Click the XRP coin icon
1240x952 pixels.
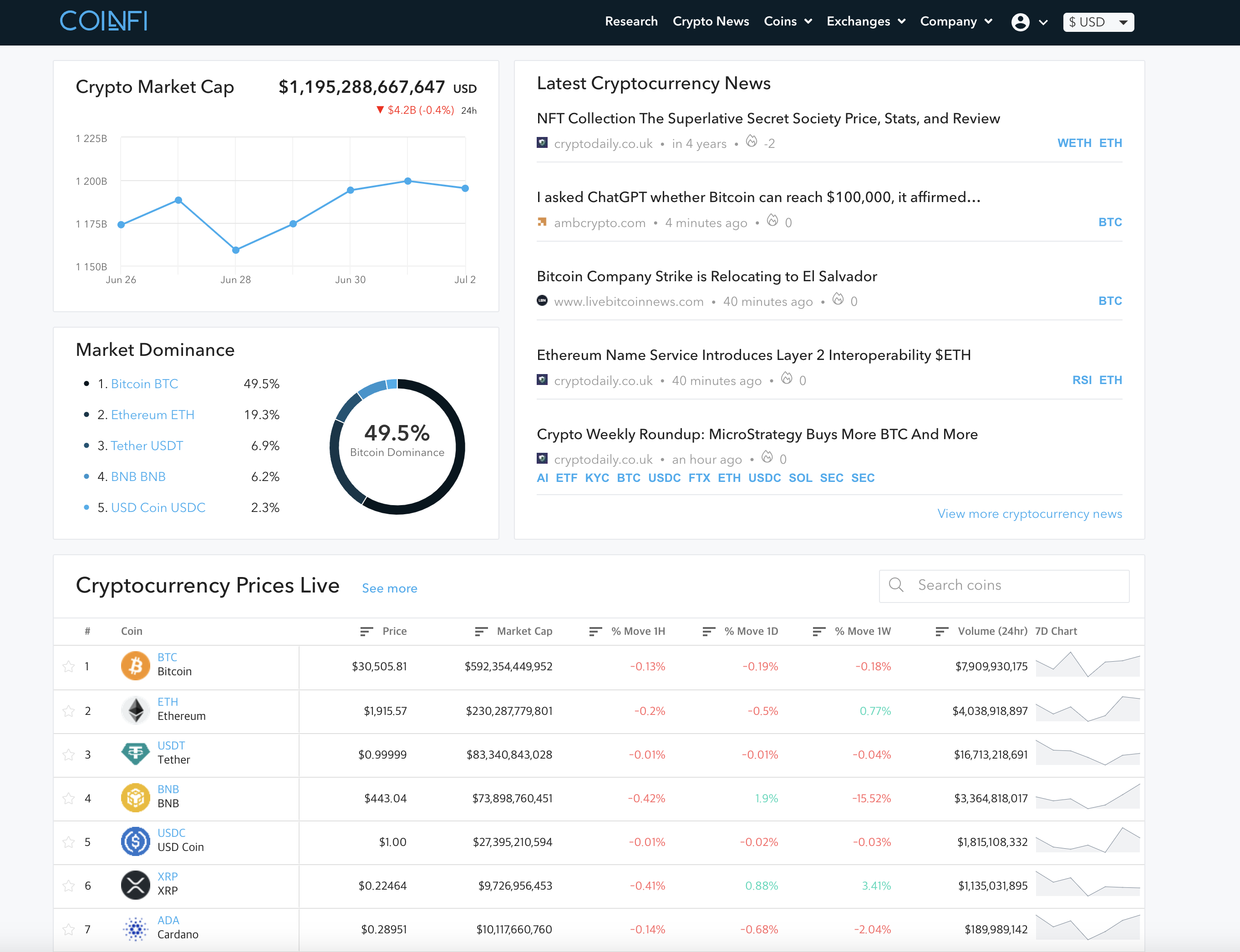136,885
